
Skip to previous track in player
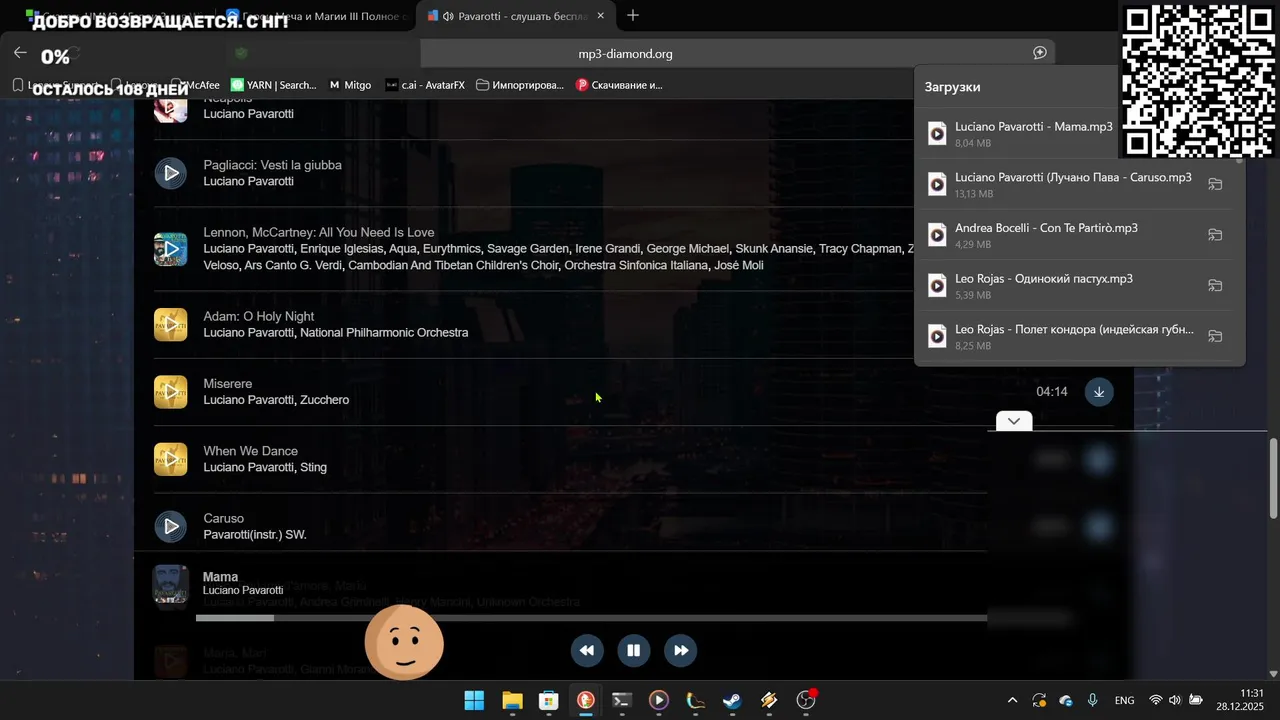click(587, 650)
